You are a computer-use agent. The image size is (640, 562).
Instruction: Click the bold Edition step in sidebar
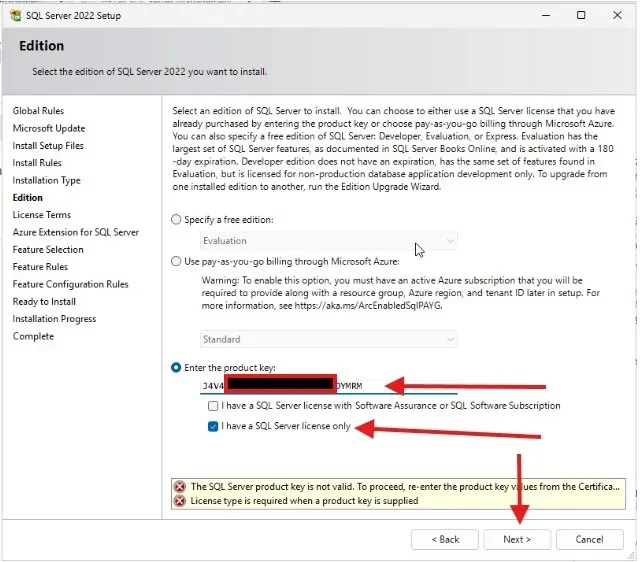tap(28, 198)
